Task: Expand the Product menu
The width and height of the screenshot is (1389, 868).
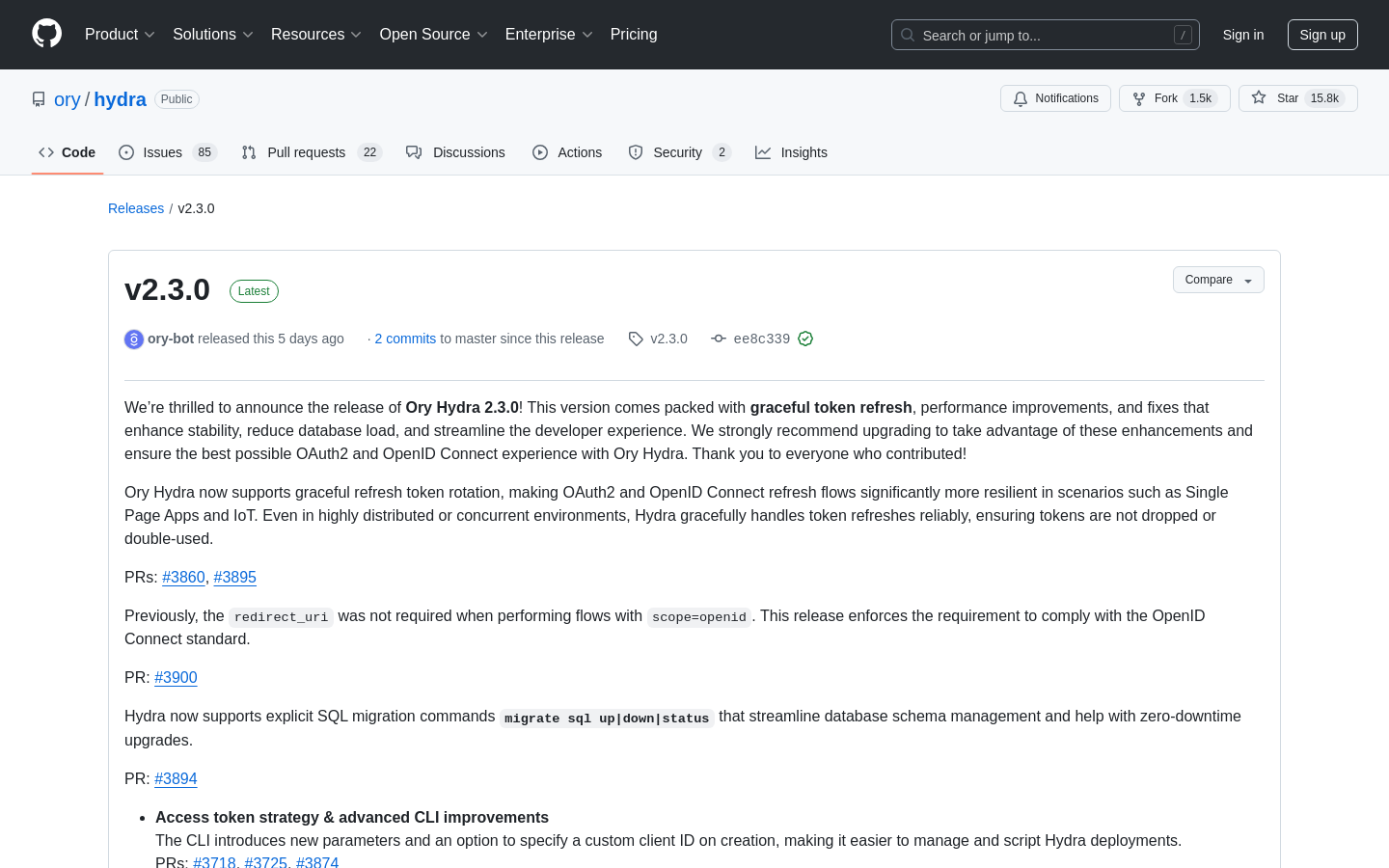Action: [x=120, y=35]
